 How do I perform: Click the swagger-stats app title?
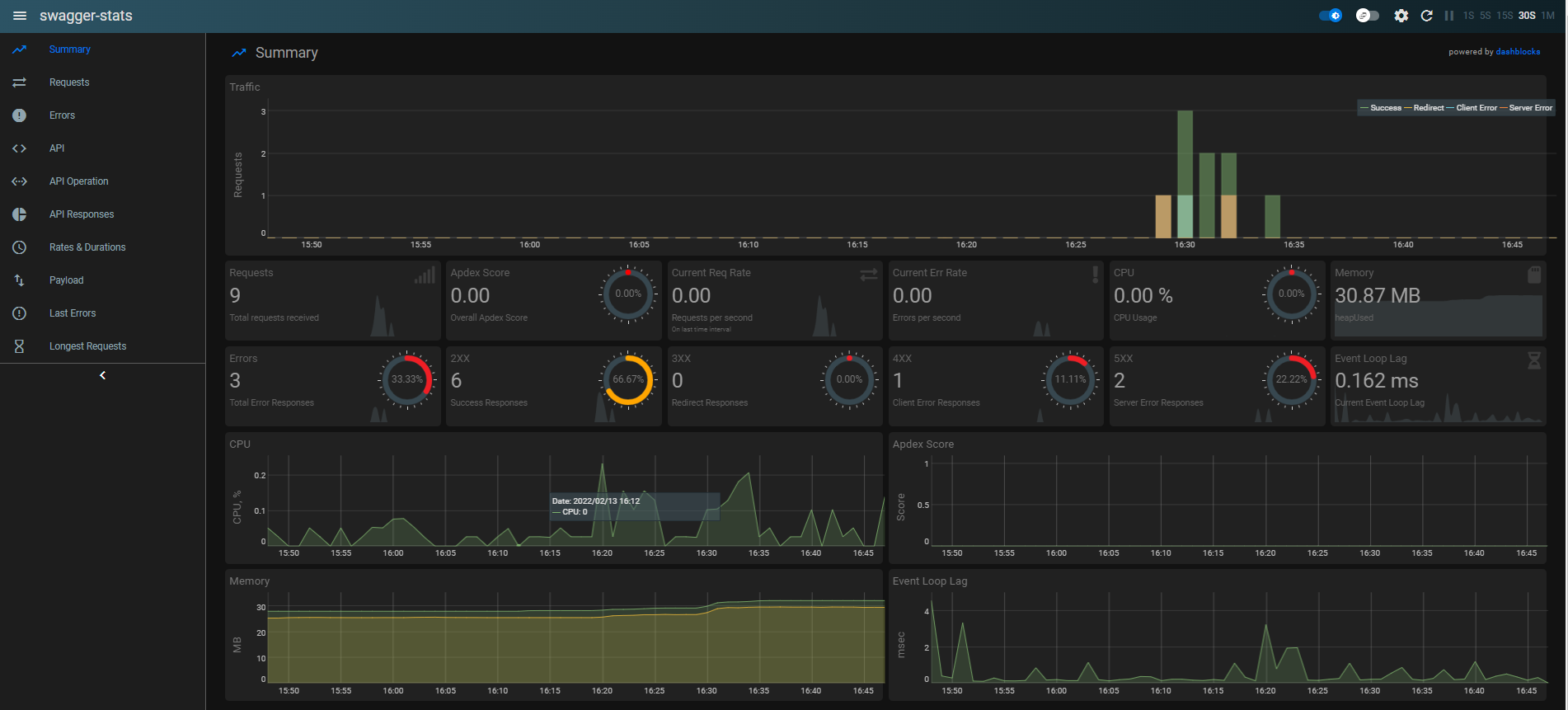[x=86, y=16]
